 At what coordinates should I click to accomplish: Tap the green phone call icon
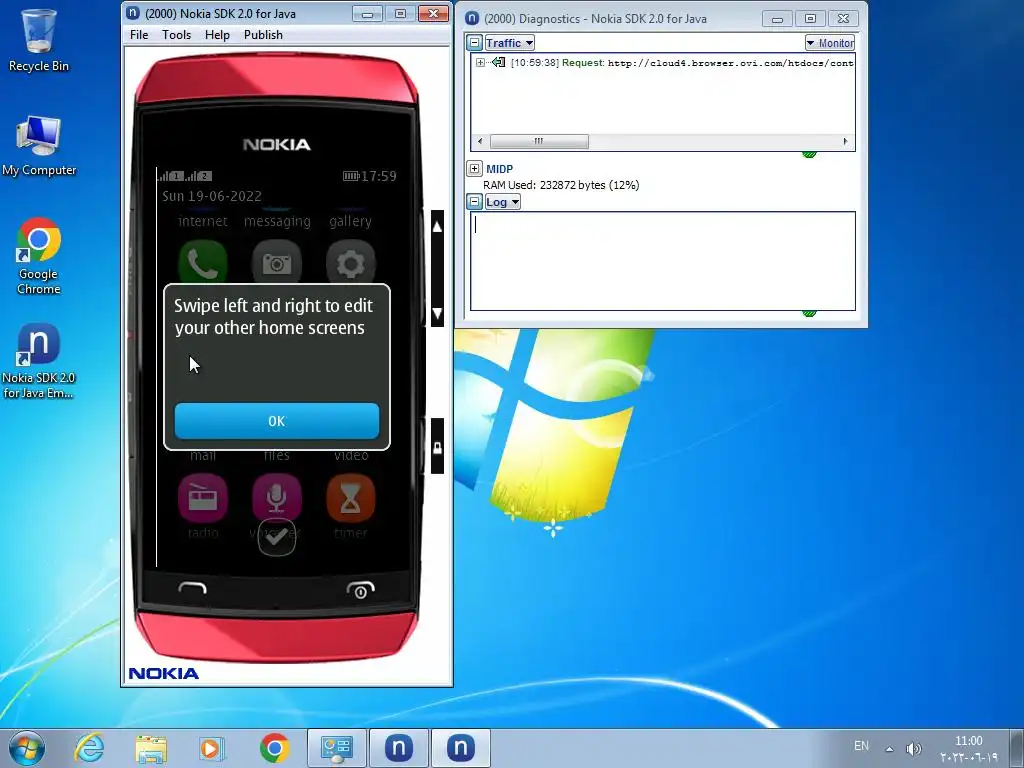(202, 263)
